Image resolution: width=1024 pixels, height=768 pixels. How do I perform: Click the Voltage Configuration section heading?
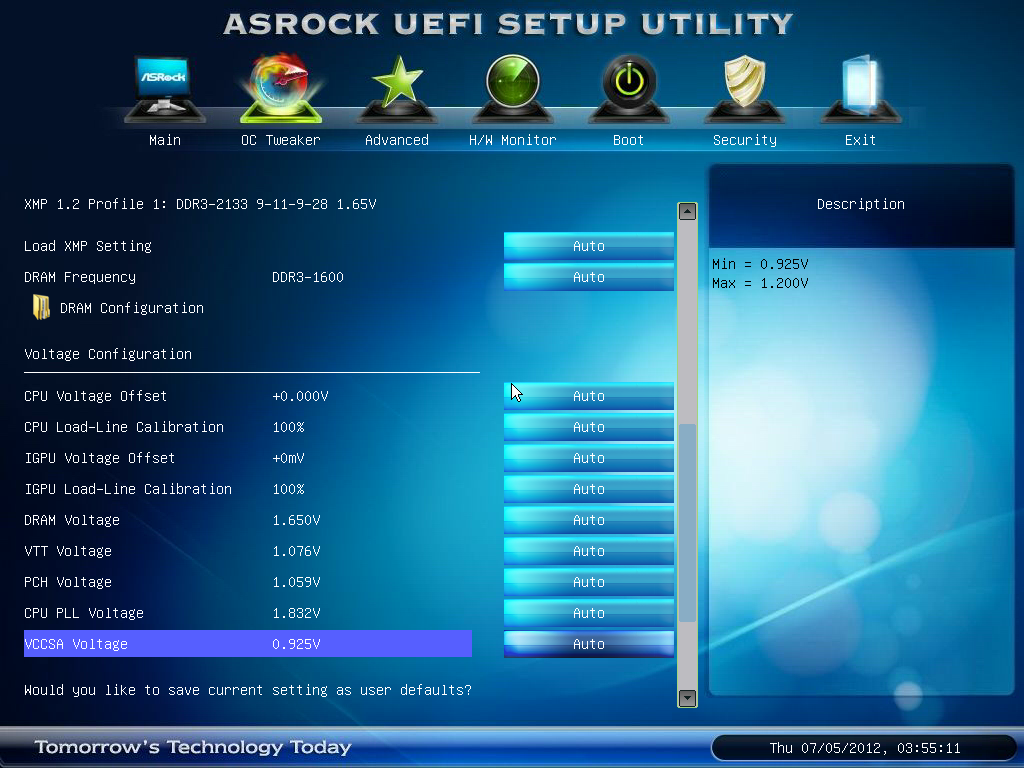(x=108, y=354)
